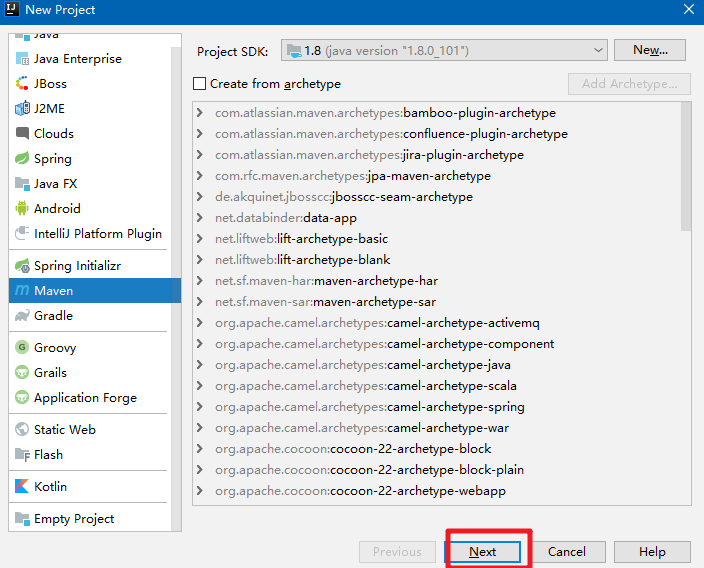Click the IntelliJ IDEA logo in title bar
This screenshot has width=704, height=568.
click(12, 9)
